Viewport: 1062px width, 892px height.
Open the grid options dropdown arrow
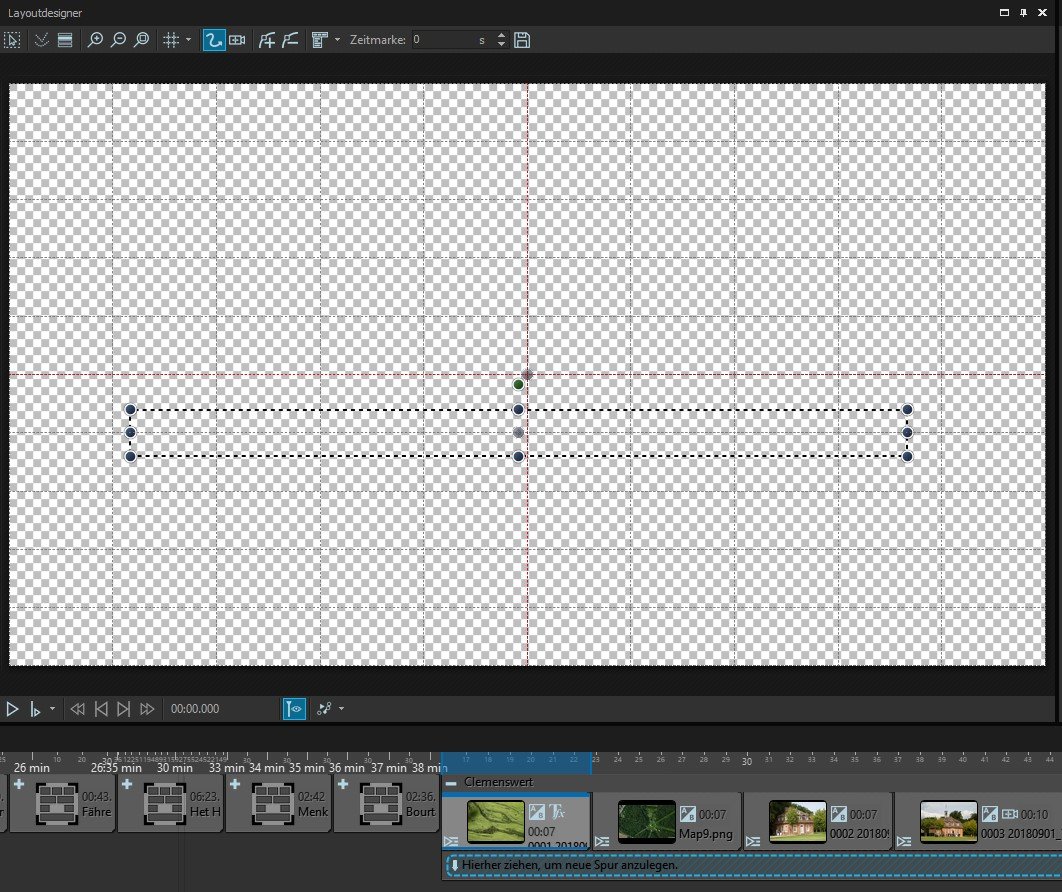click(189, 40)
